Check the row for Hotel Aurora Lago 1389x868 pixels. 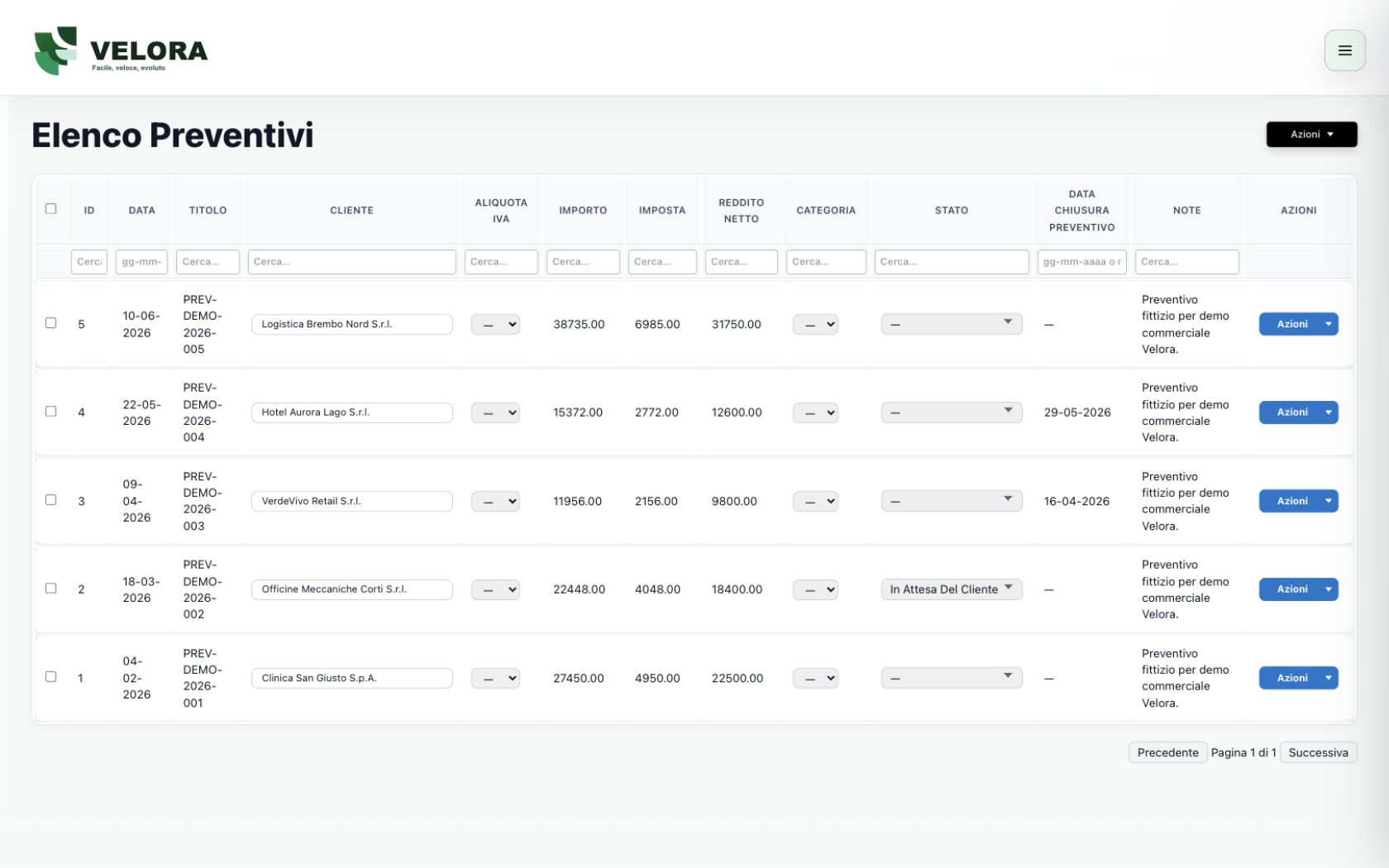tap(50, 412)
